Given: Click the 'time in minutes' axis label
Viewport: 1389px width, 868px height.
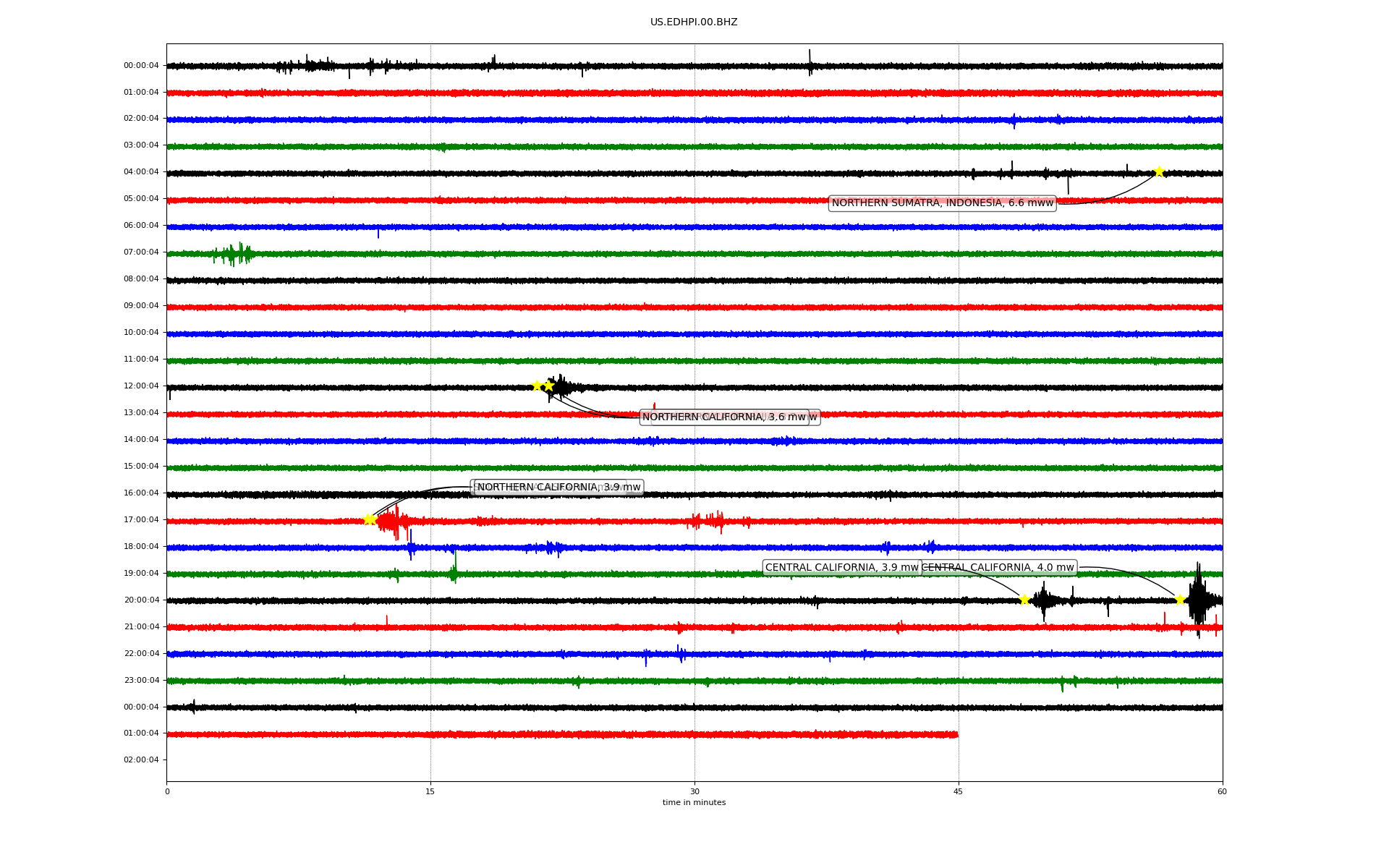Looking at the screenshot, I should [x=694, y=803].
